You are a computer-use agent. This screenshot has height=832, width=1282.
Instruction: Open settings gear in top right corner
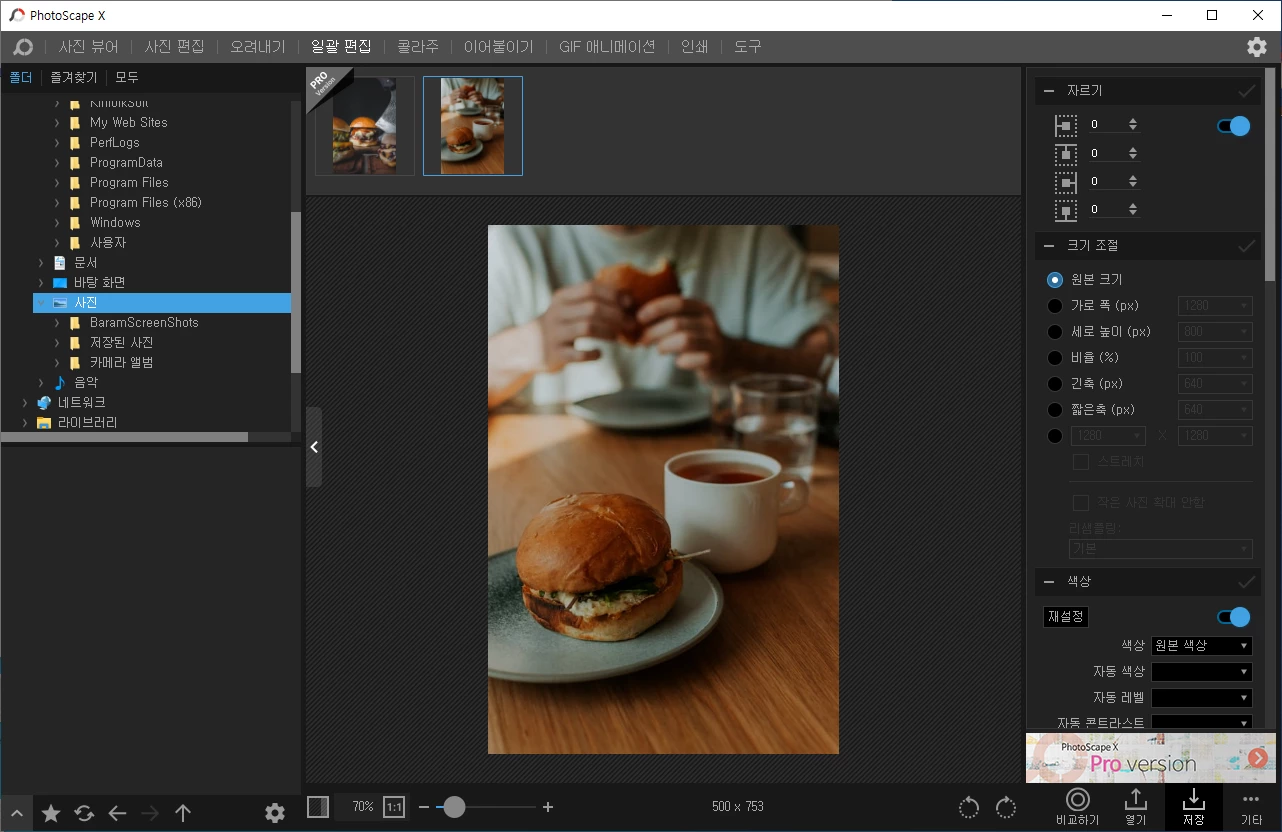1257,47
